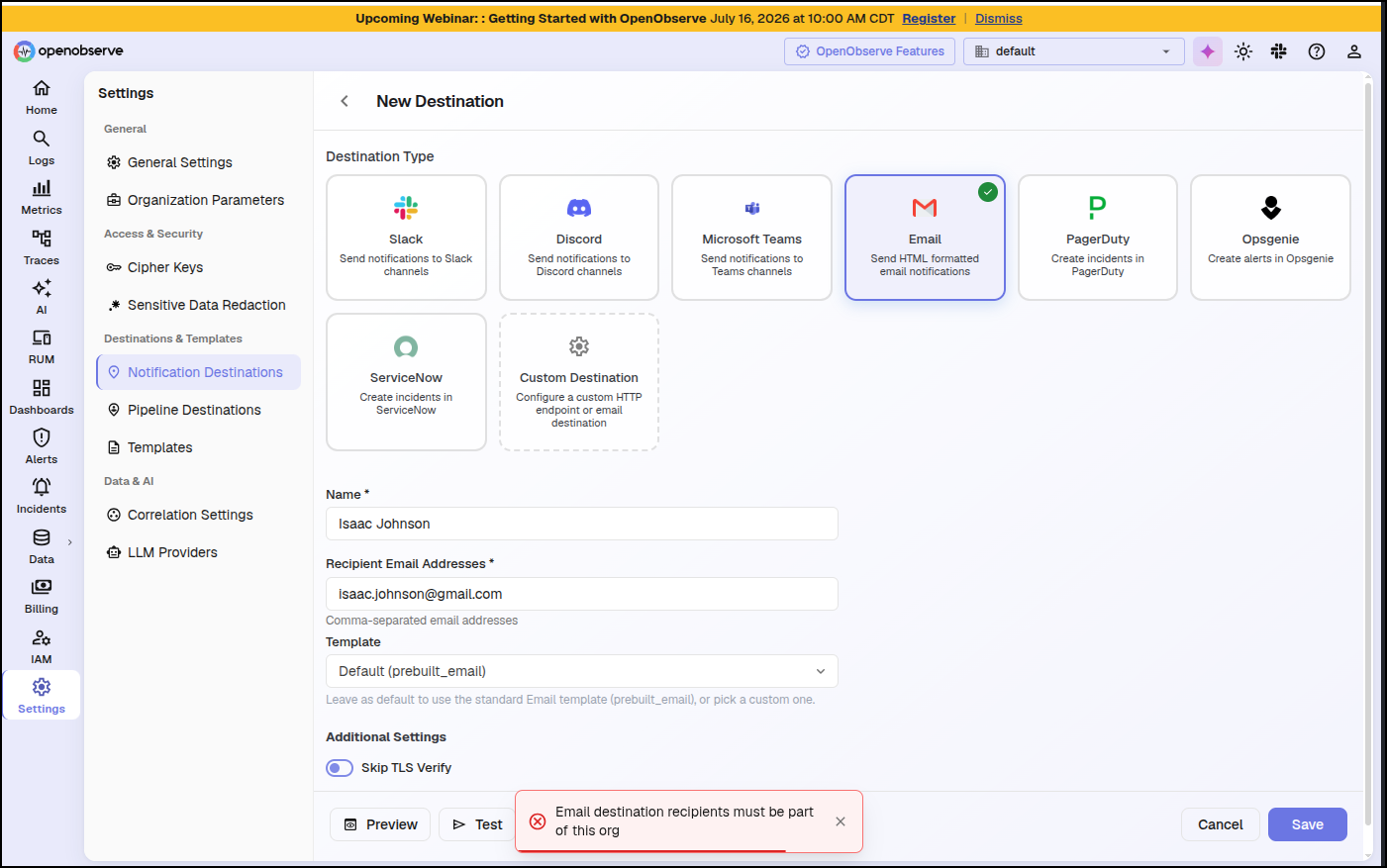Select the Microsoft Teams destination card
This screenshot has height=868, width=1387.
coord(752,238)
